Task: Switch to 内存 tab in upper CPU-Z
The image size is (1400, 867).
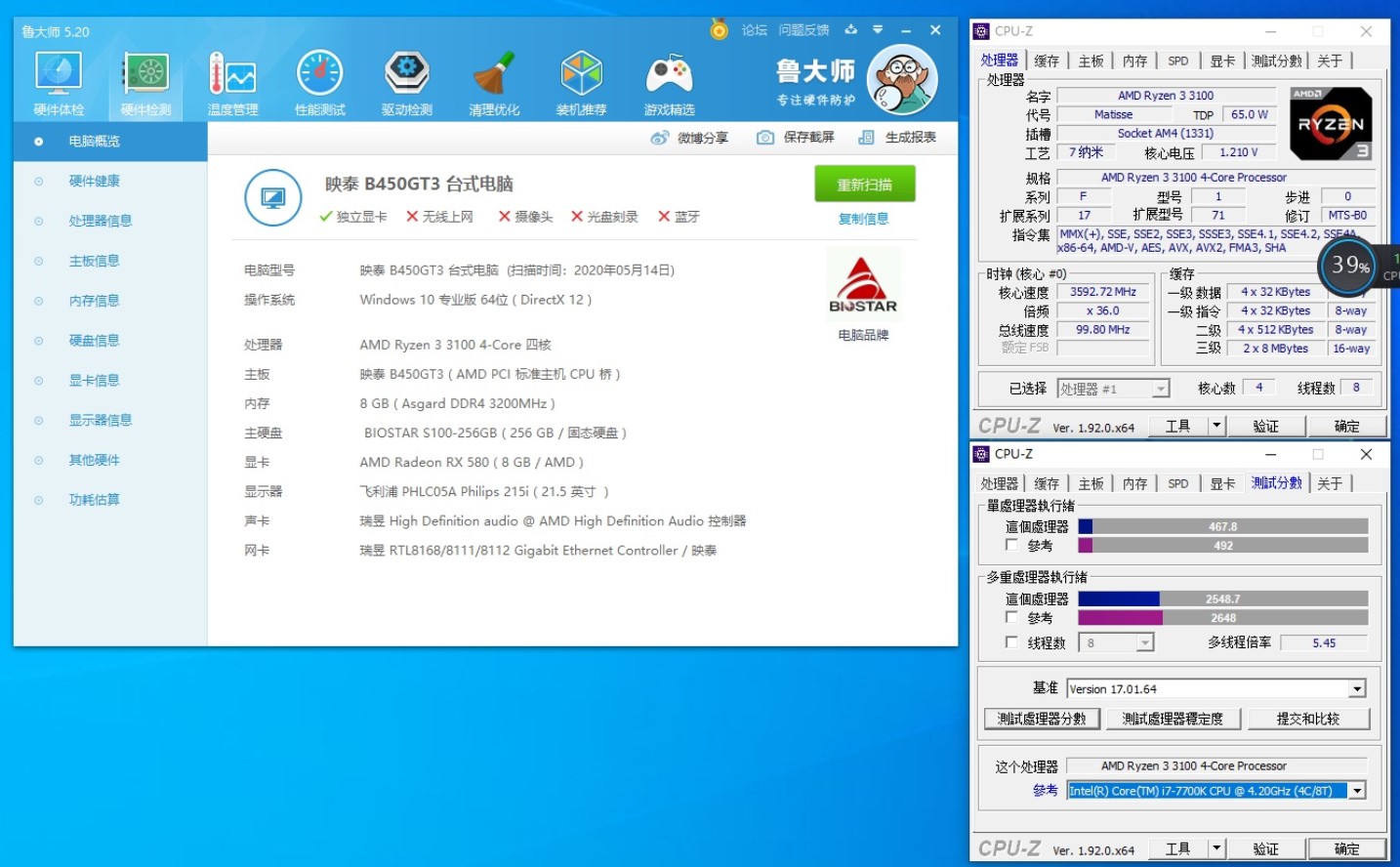Action: click(1134, 61)
